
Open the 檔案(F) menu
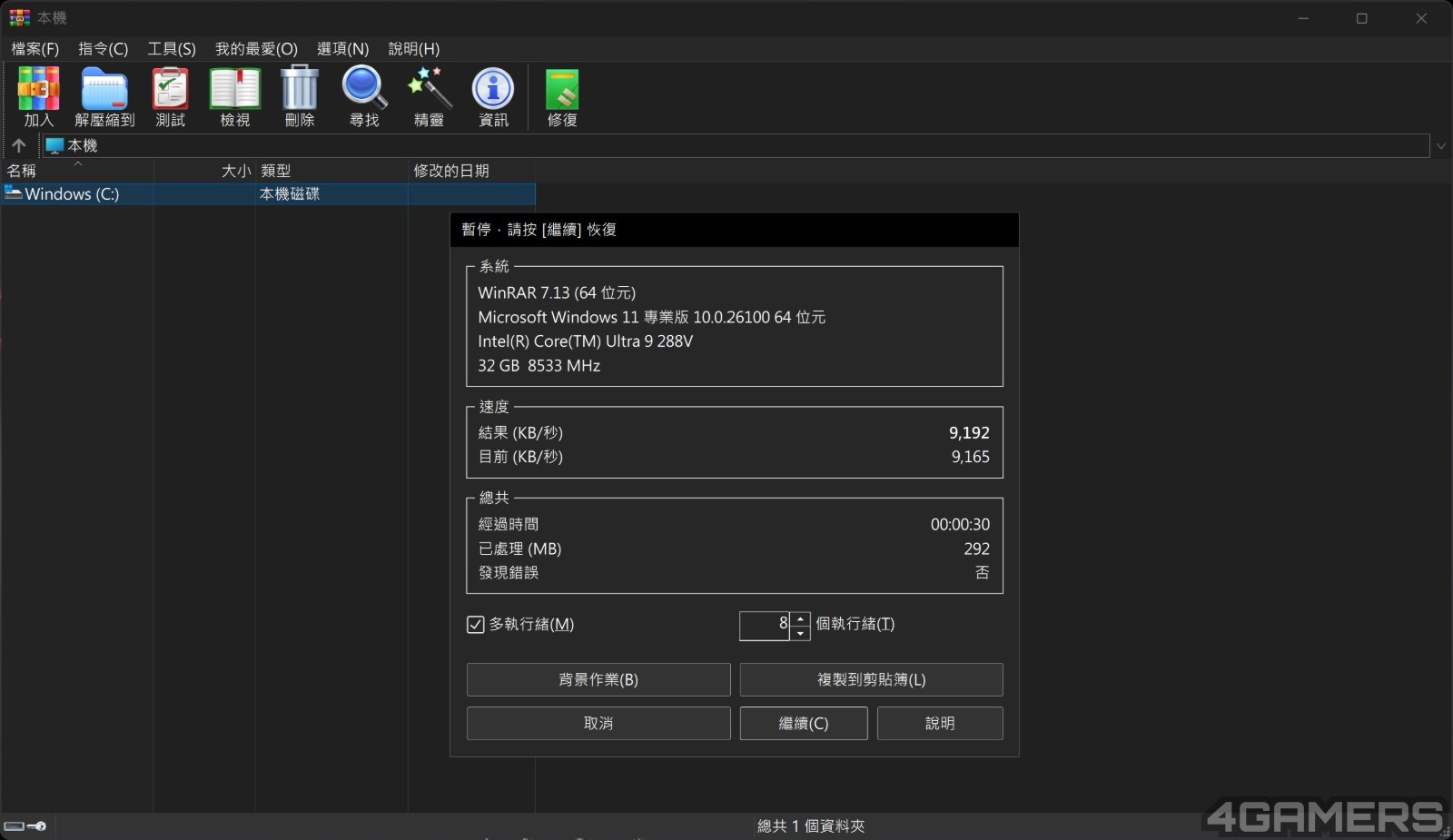point(35,49)
